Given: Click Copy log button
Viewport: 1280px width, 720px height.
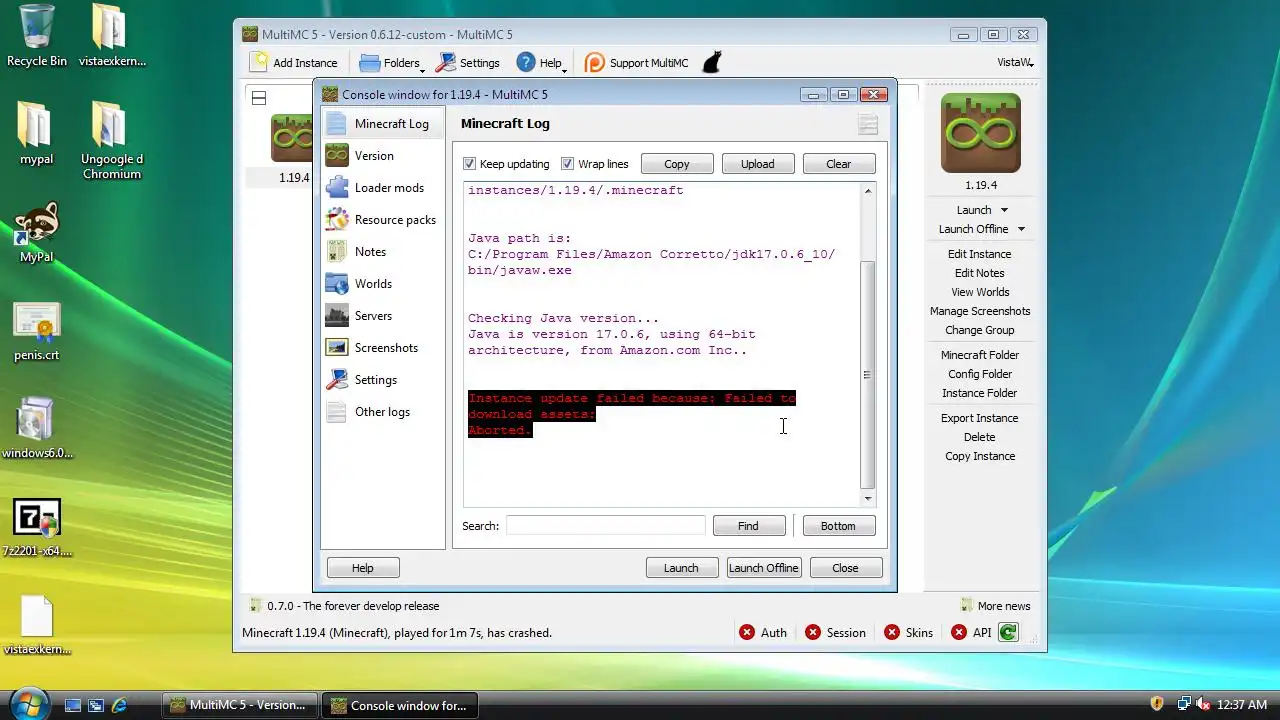Looking at the screenshot, I should [x=677, y=164].
